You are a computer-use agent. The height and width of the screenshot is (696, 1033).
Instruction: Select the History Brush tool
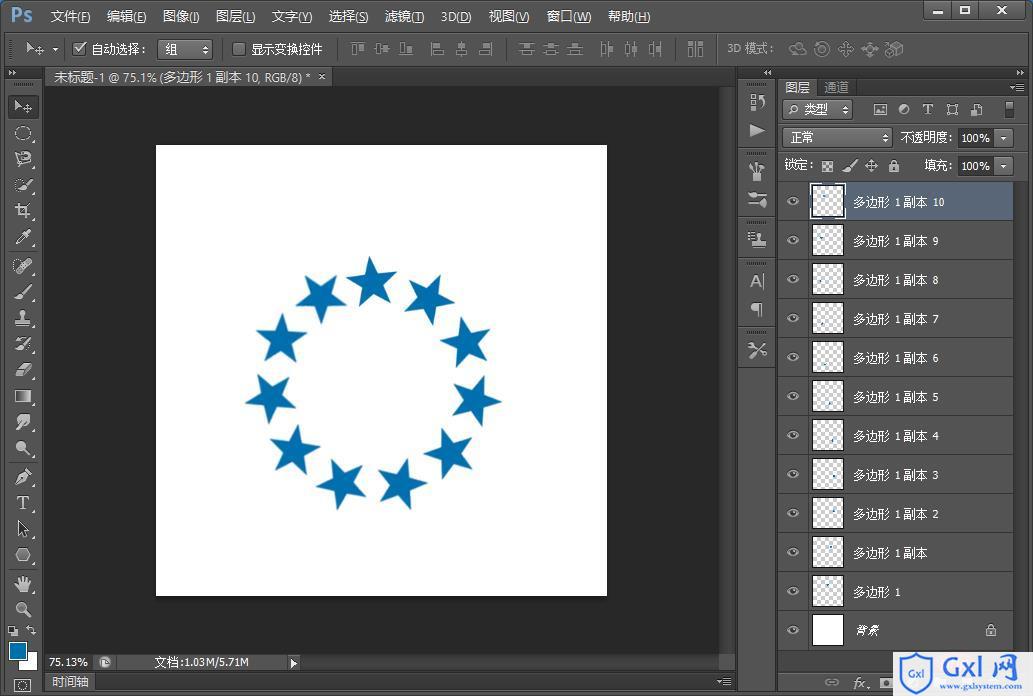pos(23,344)
